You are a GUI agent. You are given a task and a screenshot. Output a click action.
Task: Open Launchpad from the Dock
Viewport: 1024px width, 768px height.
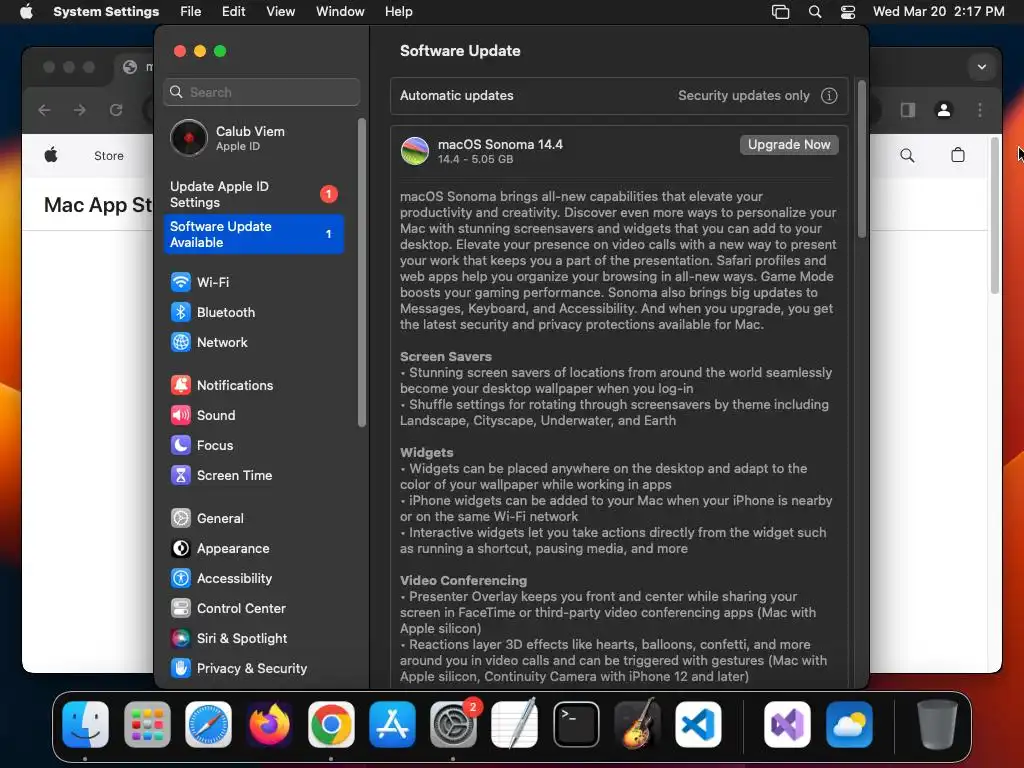click(147, 725)
